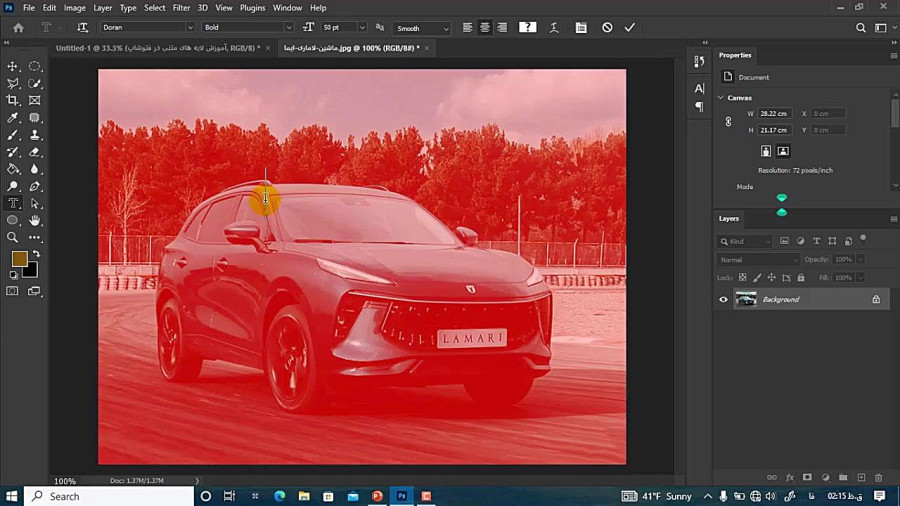The image size is (900, 506).
Task: Select the Pen tool
Action: [34, 186]
